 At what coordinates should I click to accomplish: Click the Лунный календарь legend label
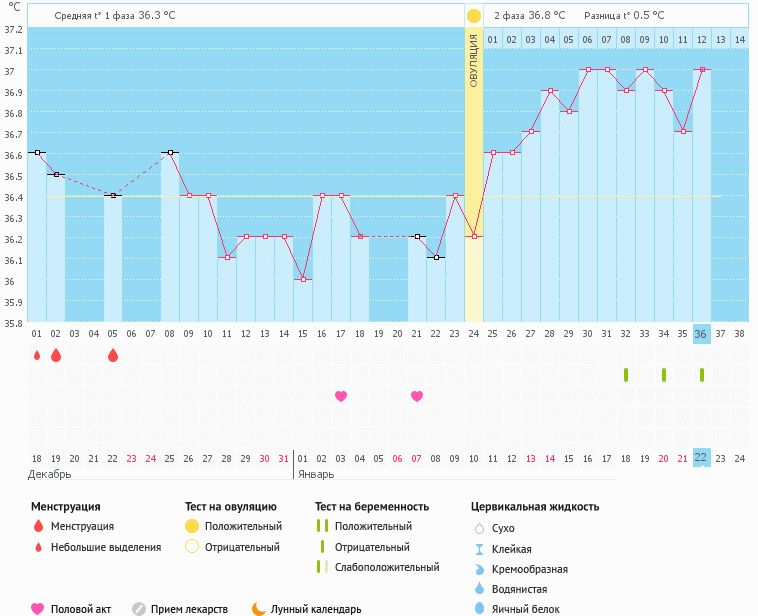(x=316, y=609)
